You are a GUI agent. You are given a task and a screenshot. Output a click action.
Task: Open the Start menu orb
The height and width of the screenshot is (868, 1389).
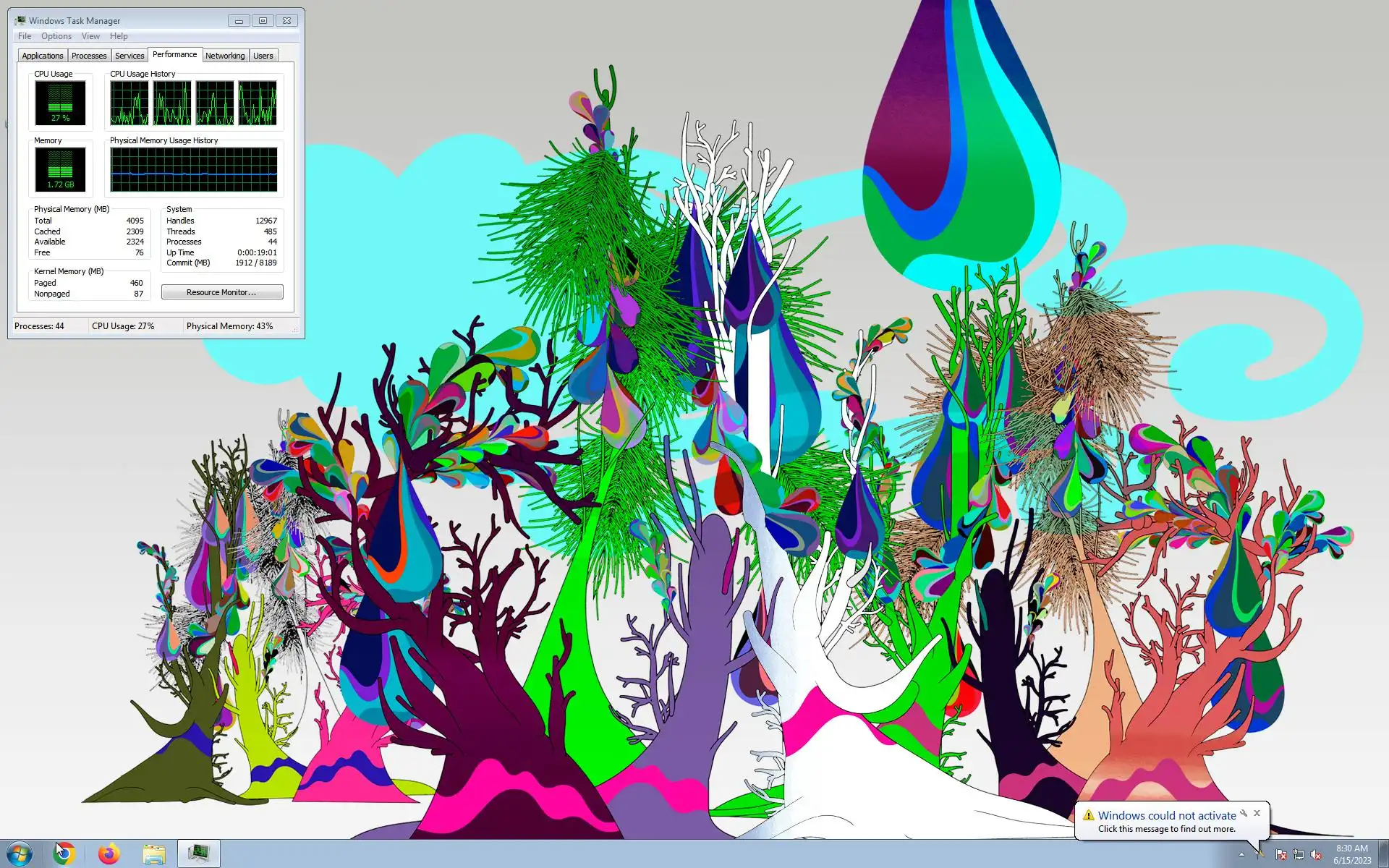point(20,854)
